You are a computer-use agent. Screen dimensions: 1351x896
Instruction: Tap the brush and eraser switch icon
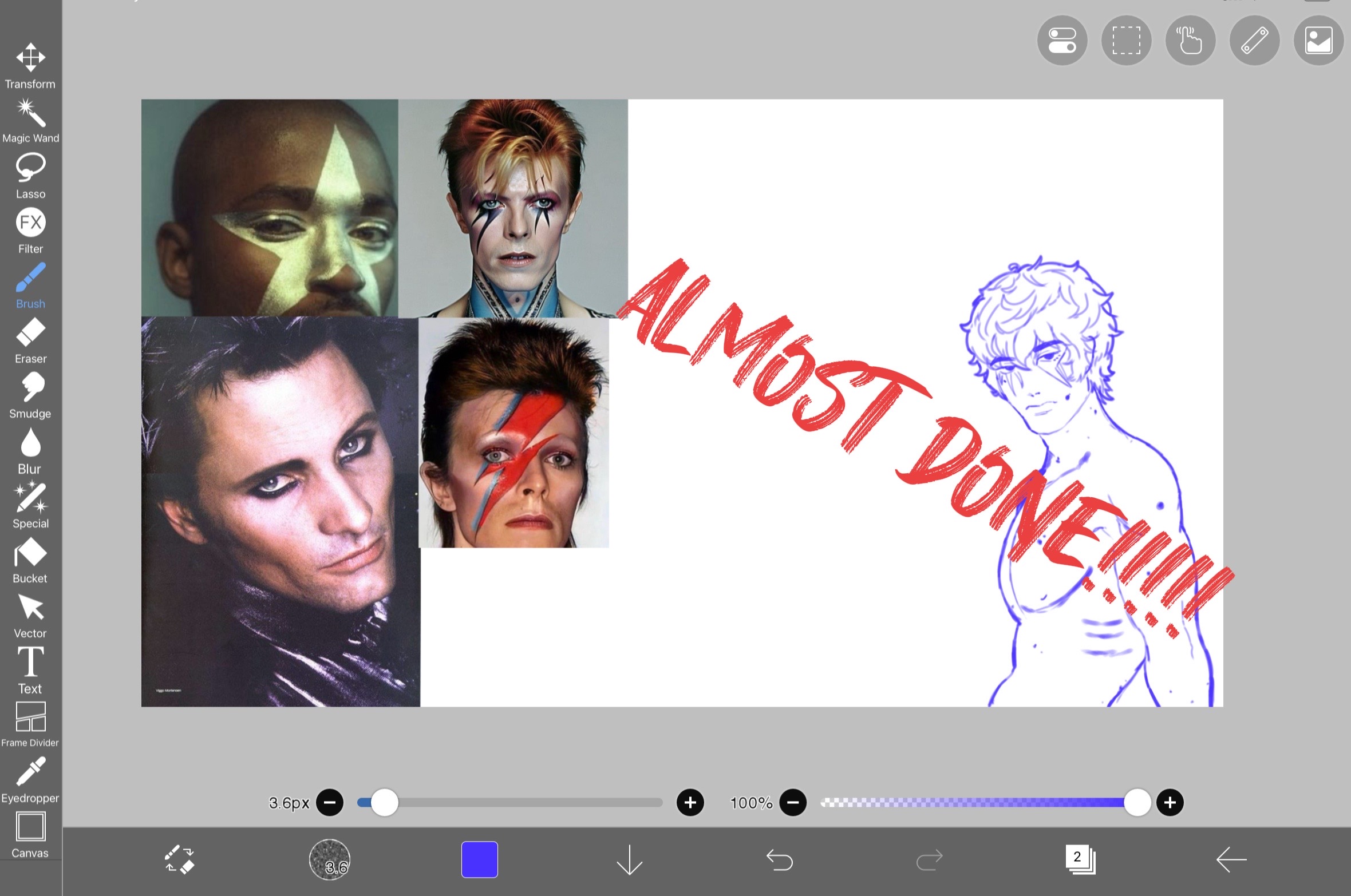click(x=180, y=859)
